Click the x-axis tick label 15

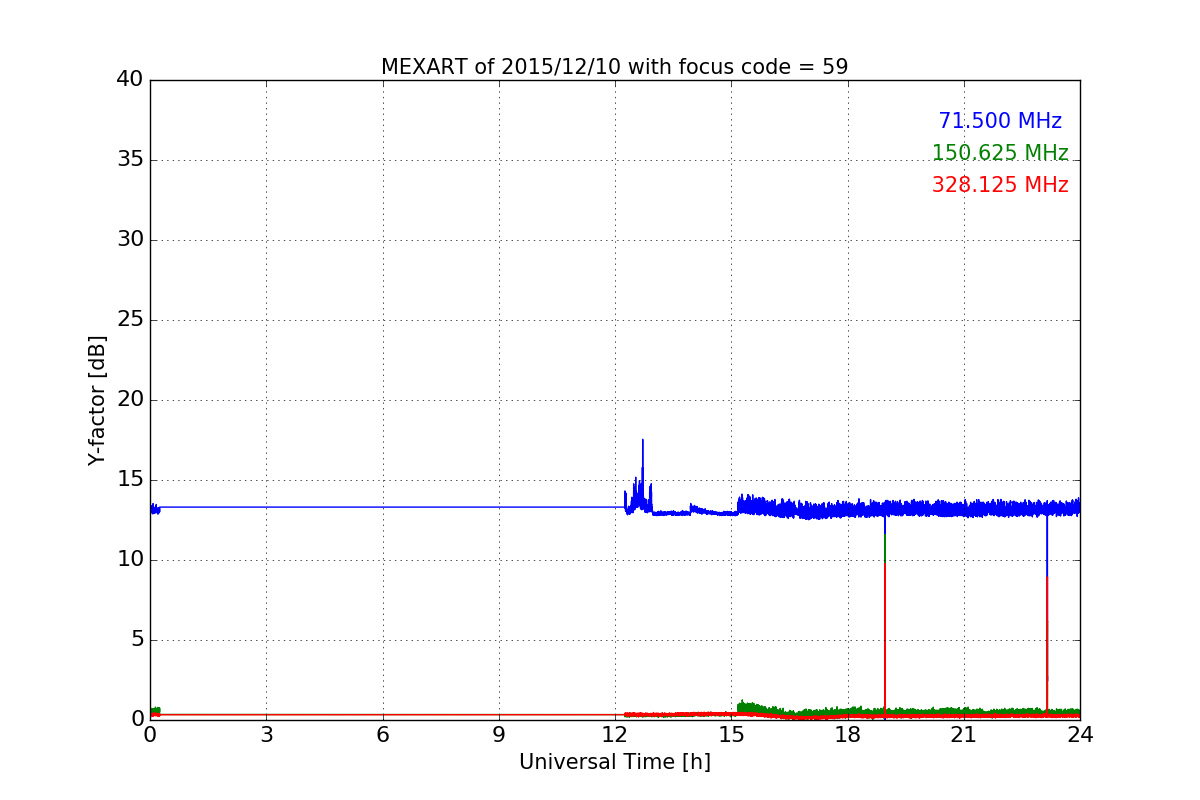[731, 735]
